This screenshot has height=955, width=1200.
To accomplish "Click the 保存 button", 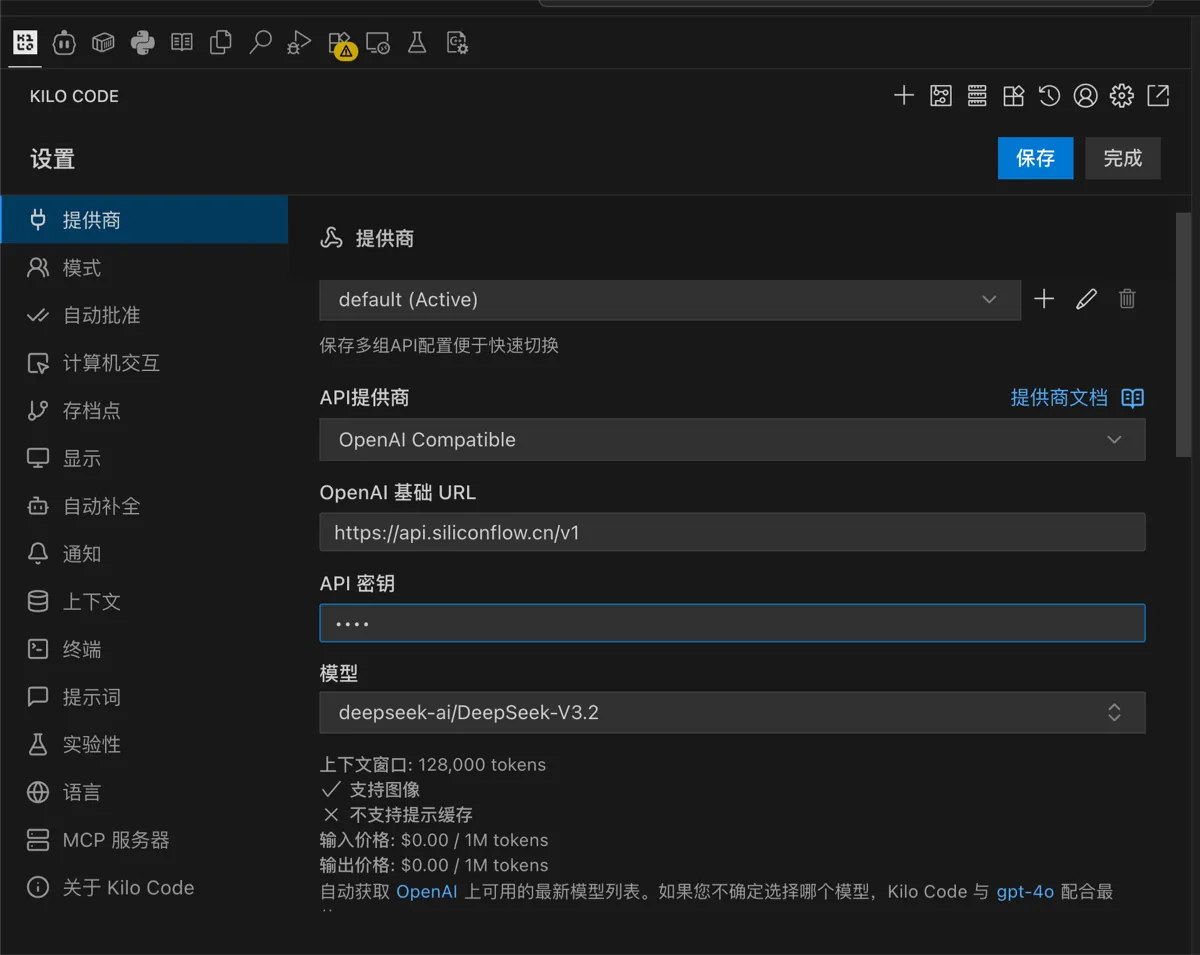I will coord(1035,158).
